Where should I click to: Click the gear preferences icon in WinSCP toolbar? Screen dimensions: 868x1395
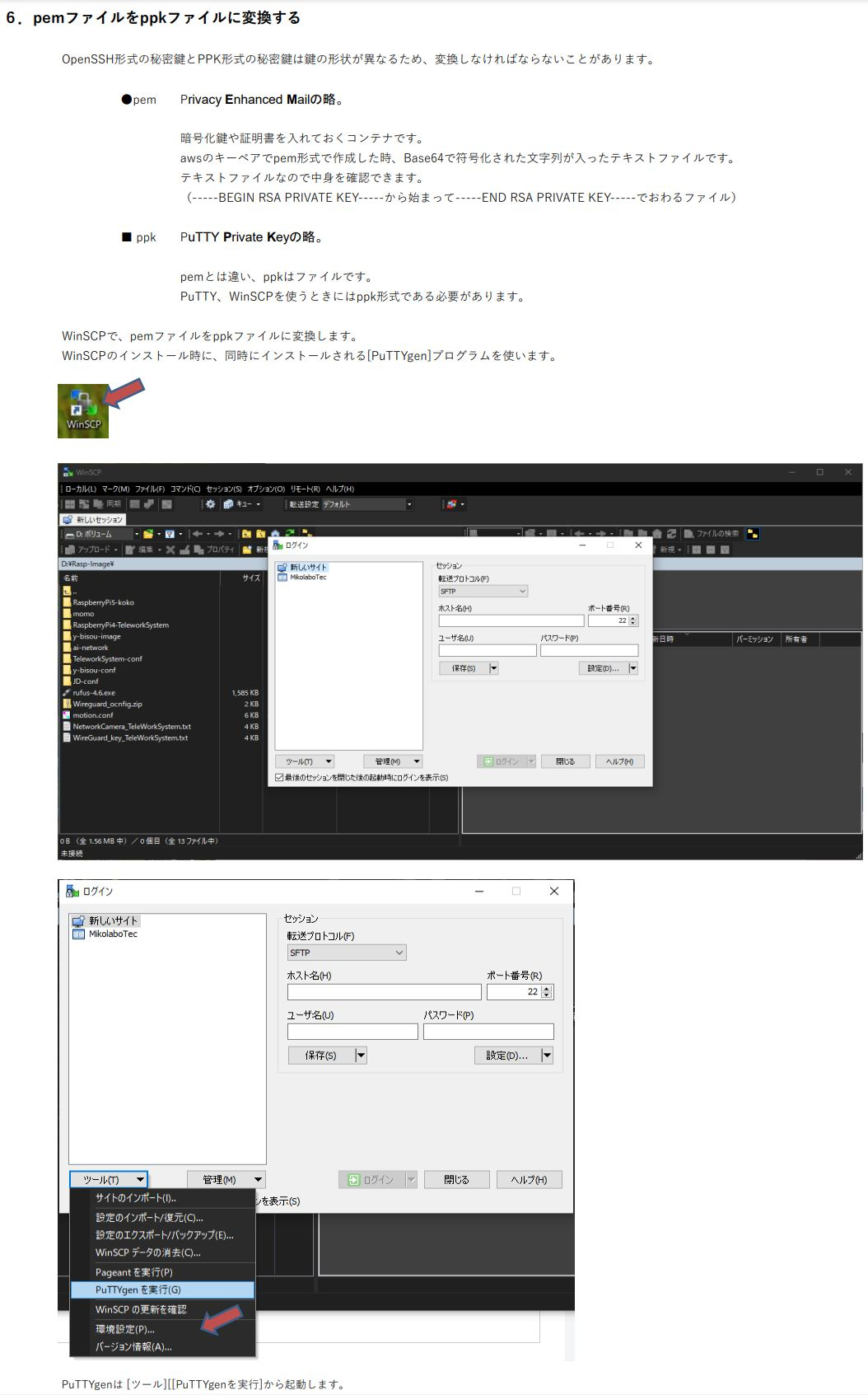coord(210,504)
